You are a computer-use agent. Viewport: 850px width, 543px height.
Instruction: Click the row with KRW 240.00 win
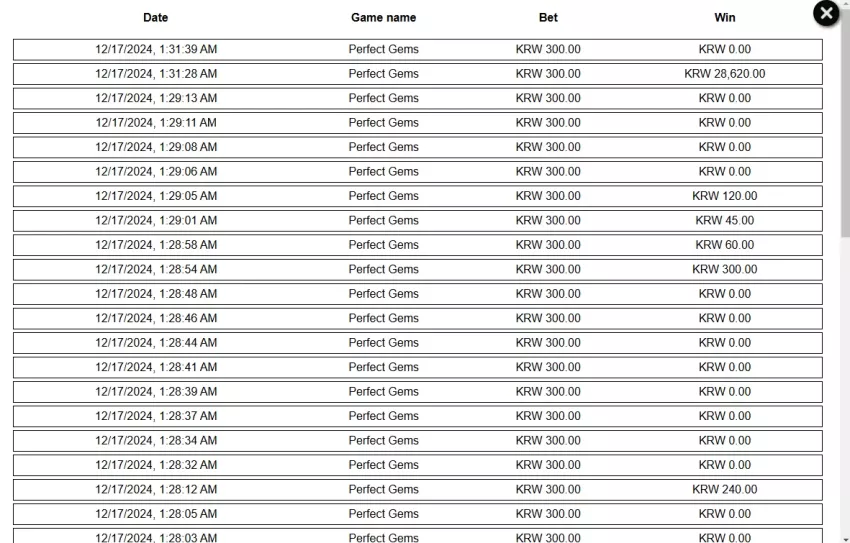(418, 489)
